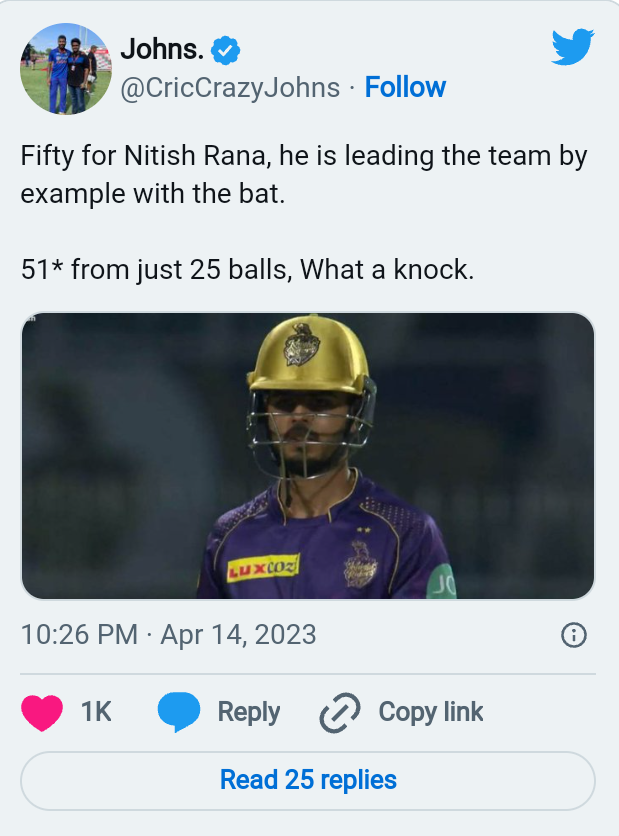Click the 1K likes count

click(96, 712)
